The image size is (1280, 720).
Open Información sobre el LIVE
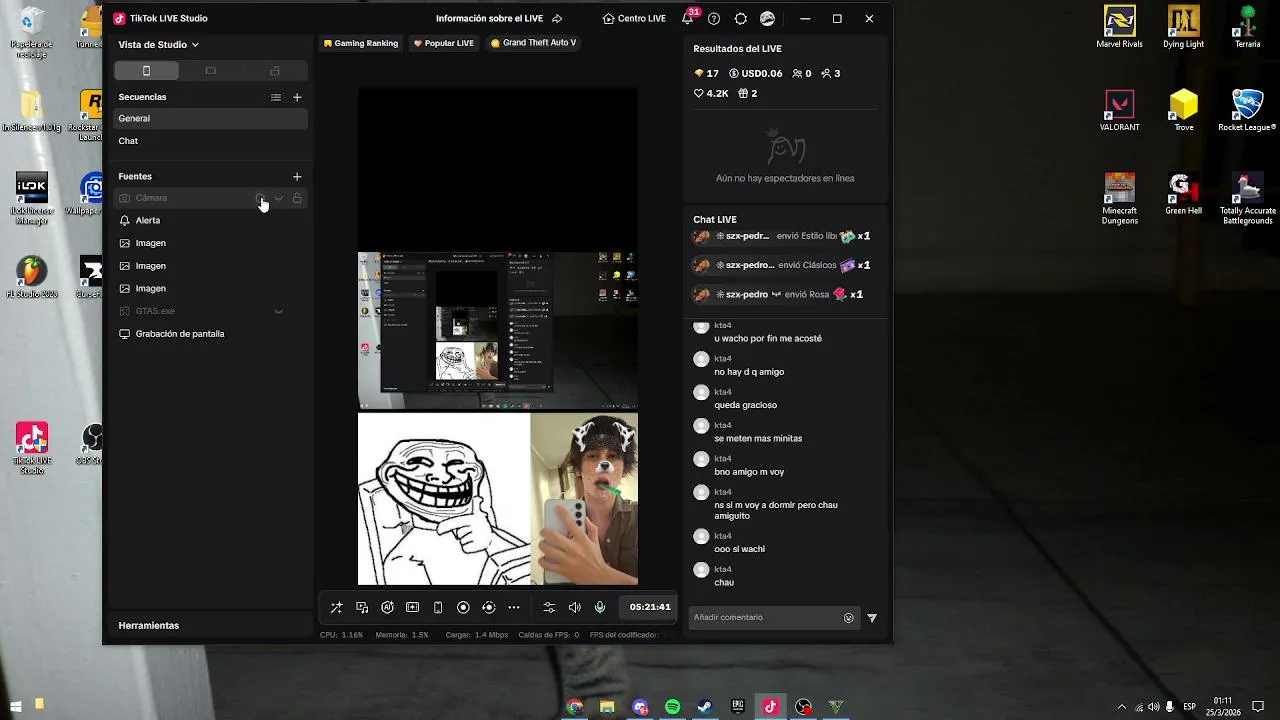[499, 18]
